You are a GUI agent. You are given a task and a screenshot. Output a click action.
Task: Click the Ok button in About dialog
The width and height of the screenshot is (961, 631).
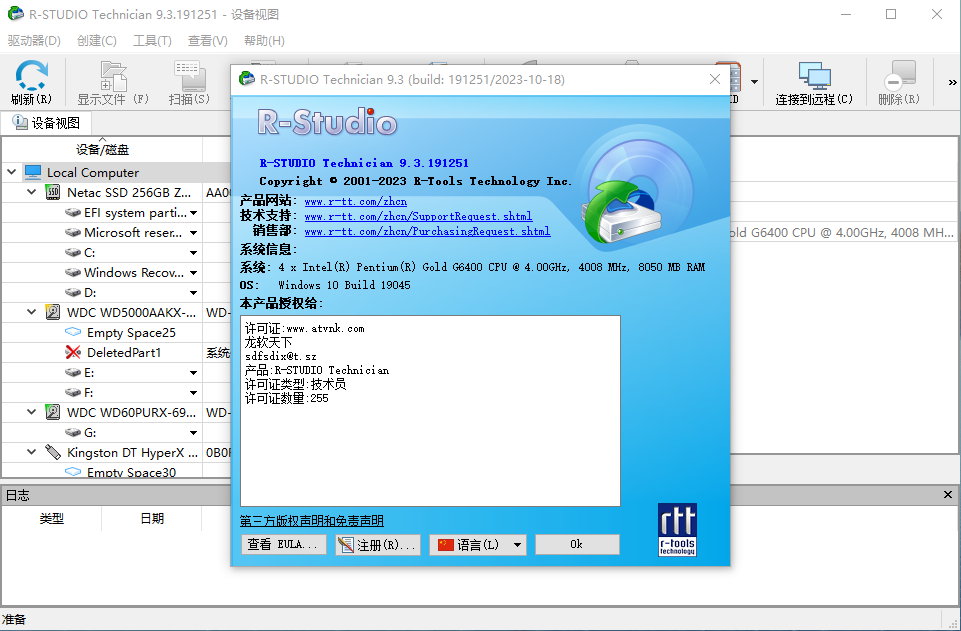[x=577, y=544]
